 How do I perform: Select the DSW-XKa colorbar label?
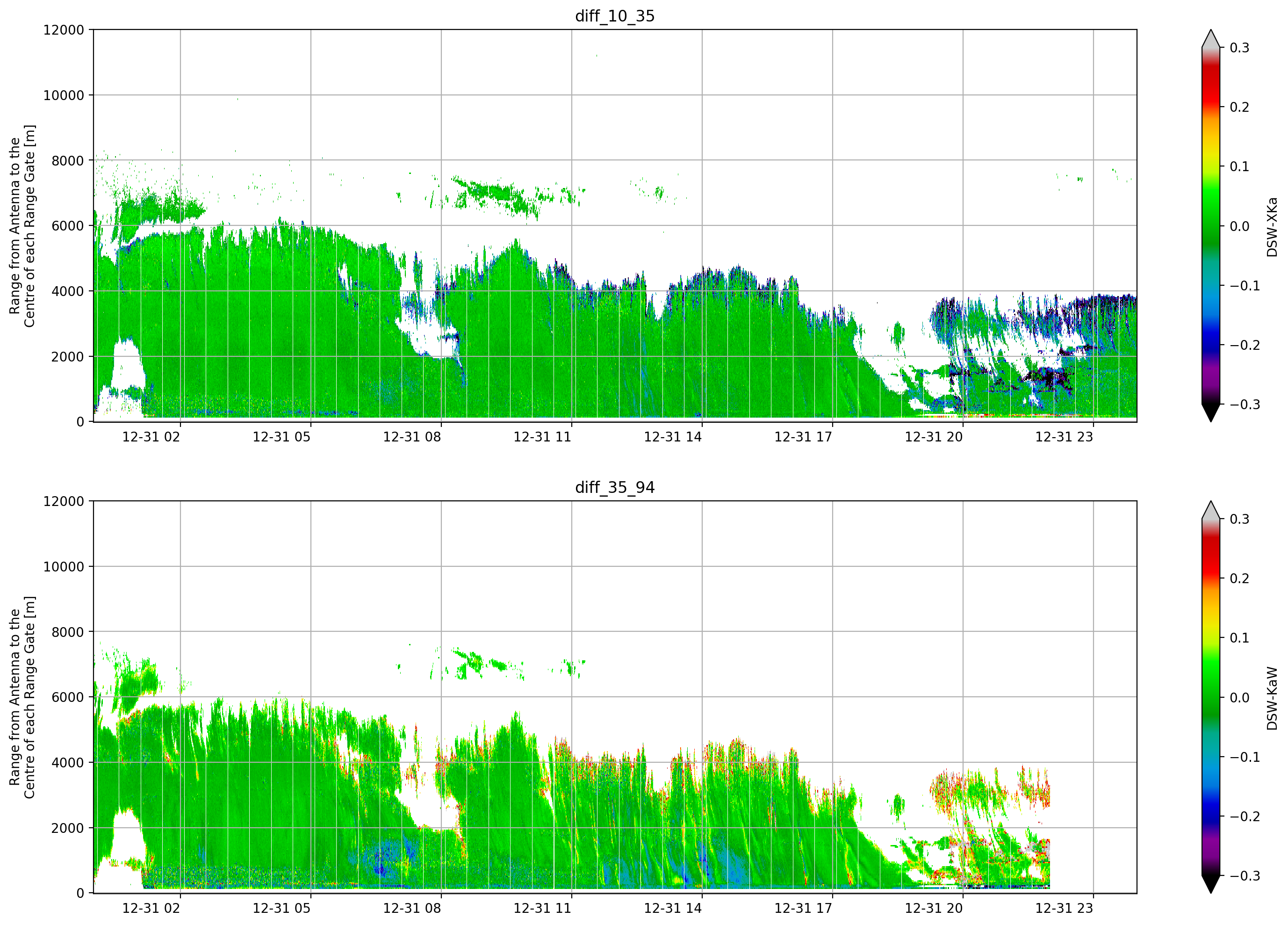(x=1272, y=227)
